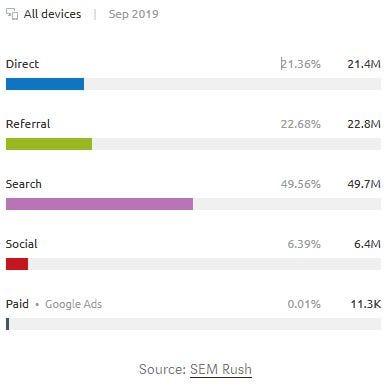Click the 6.39% Social percentage

(x=304, y=244)
